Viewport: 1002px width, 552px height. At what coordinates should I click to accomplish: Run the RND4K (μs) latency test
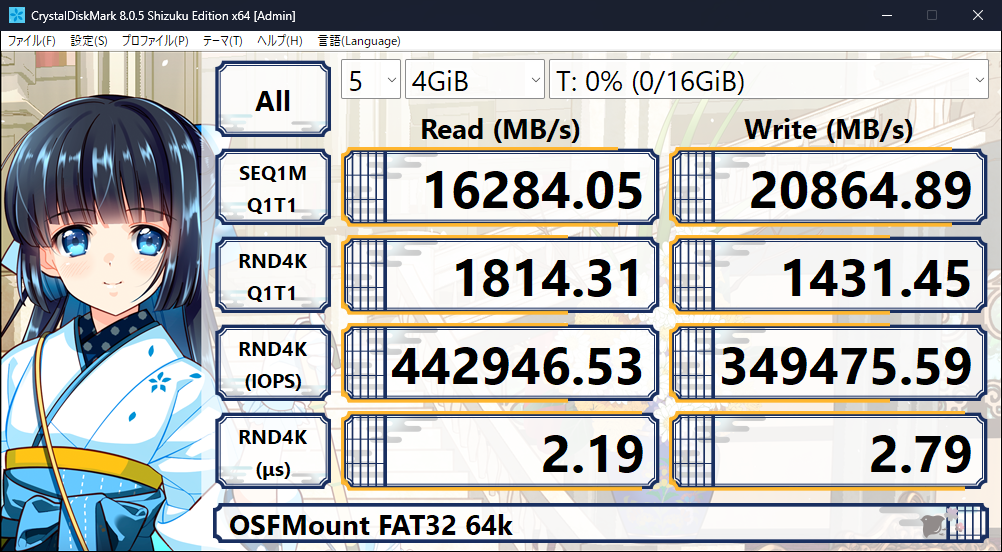coord(273,452)
